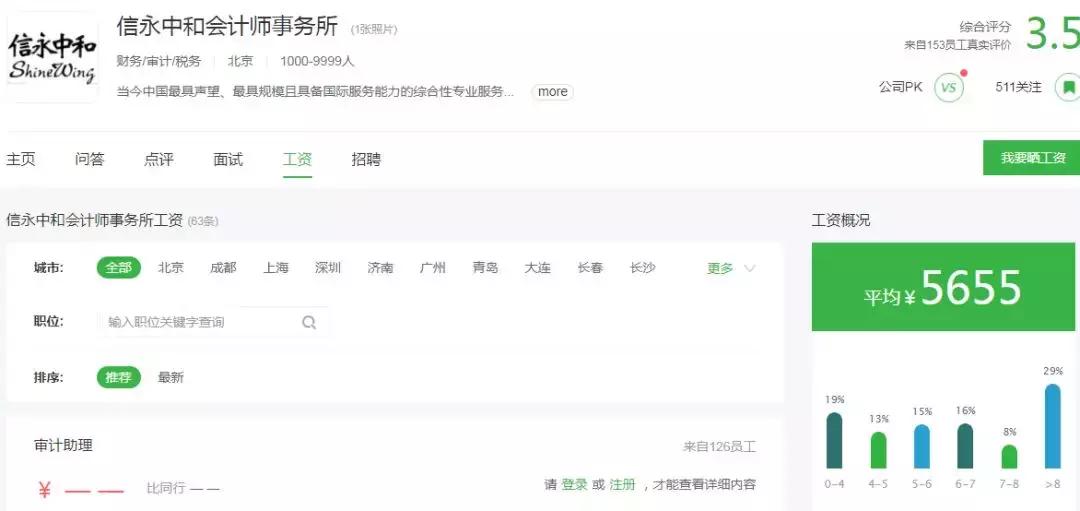
Task: Click the 公司PK label
Action: coord(900,87)
